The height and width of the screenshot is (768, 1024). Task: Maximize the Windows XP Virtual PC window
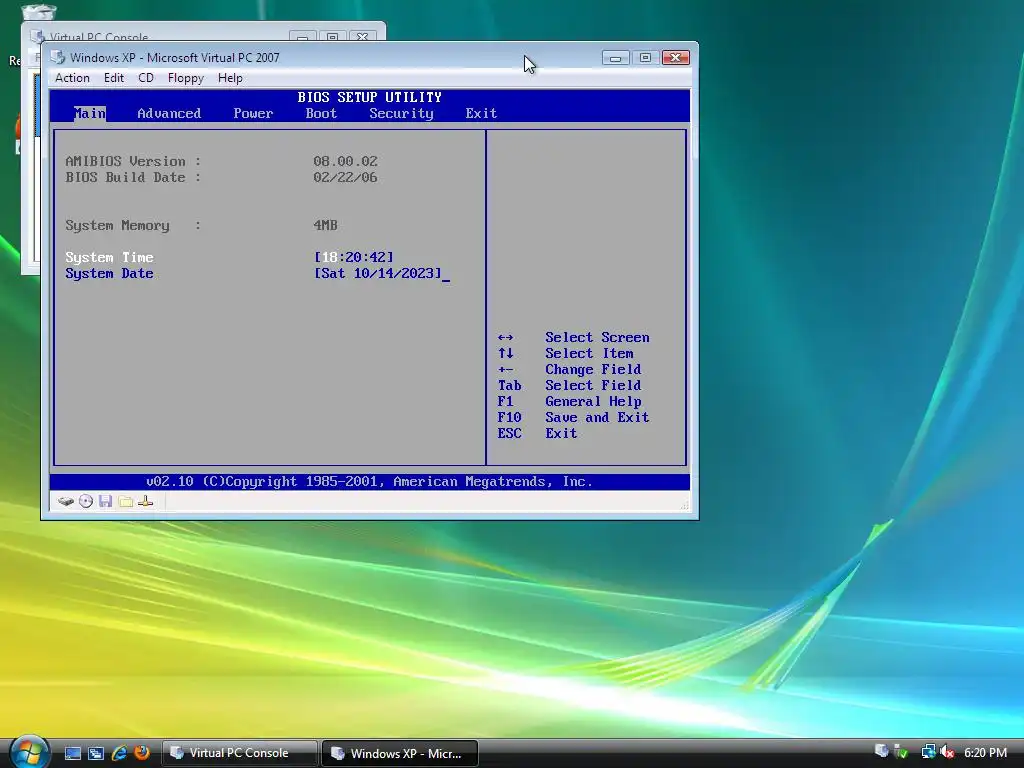tap(645, 58)
